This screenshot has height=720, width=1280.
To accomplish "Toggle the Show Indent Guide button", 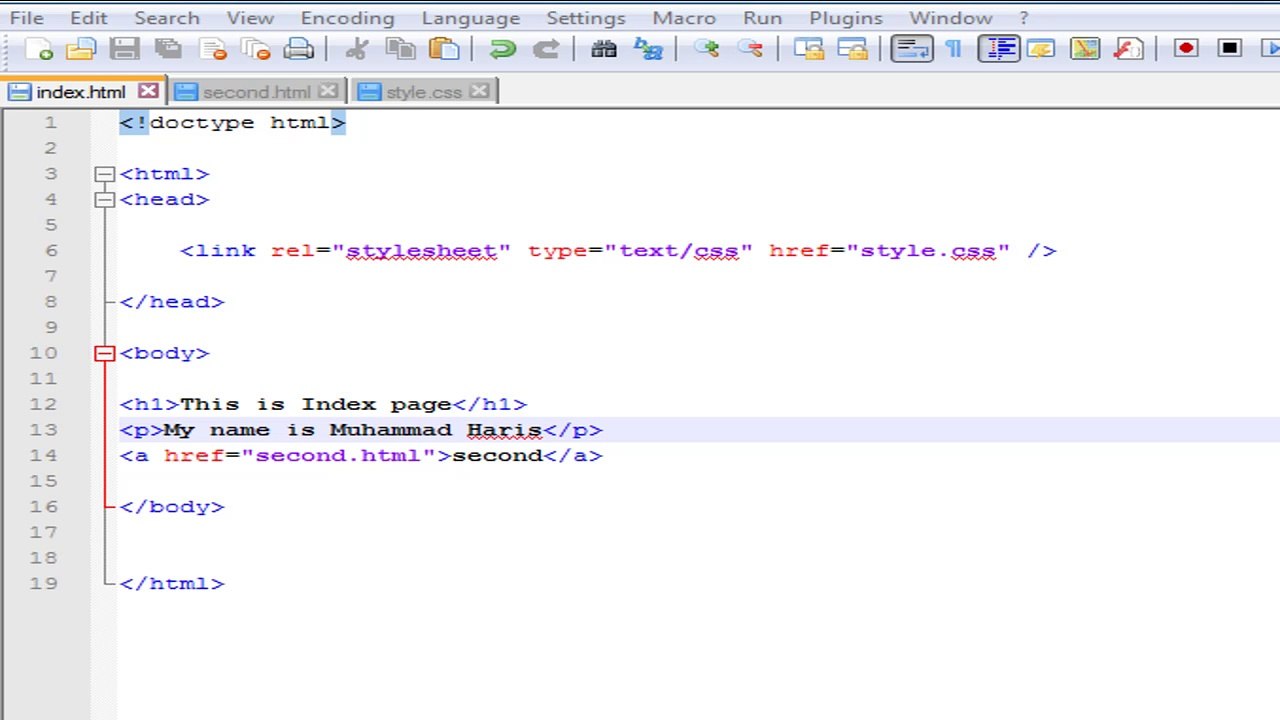I will coord(998,49).
